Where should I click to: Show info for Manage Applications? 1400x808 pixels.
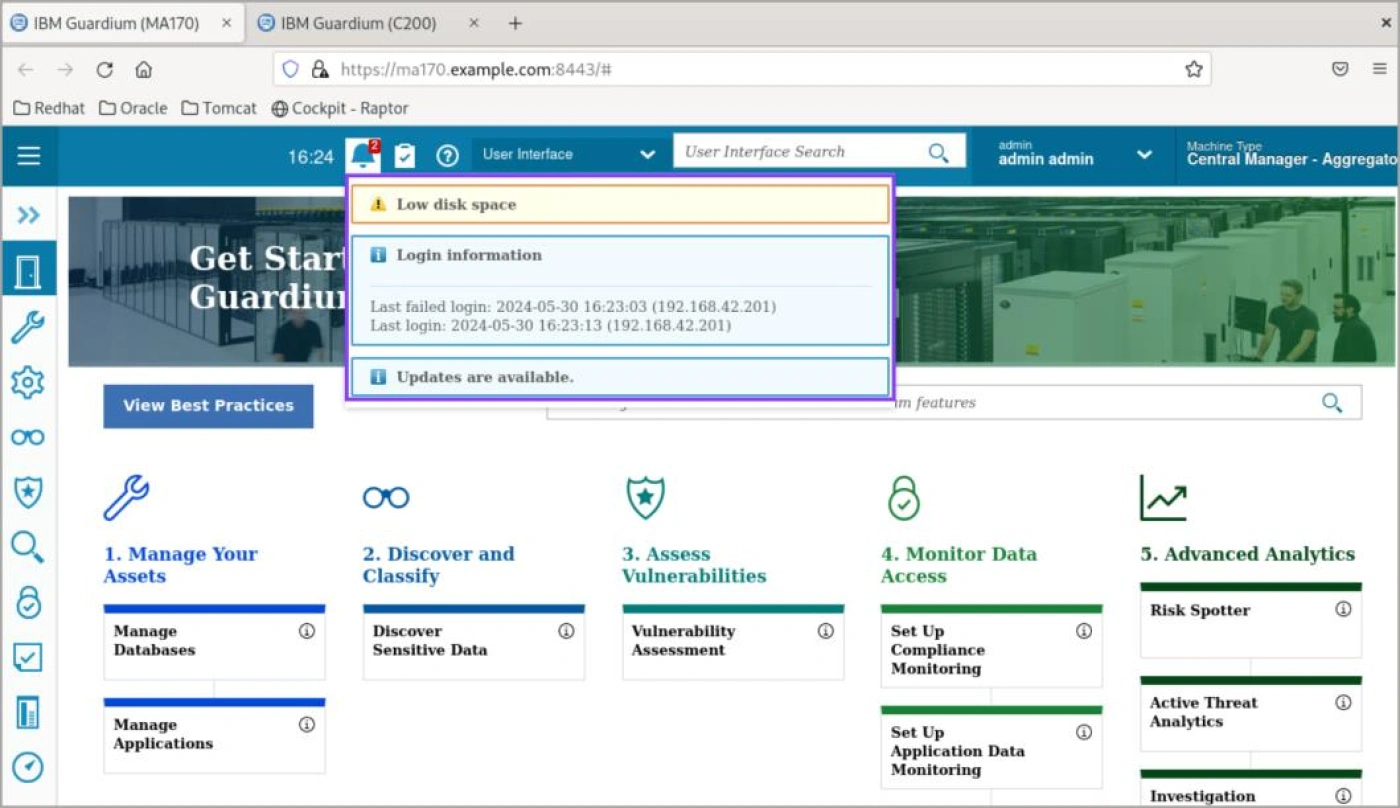307,724
